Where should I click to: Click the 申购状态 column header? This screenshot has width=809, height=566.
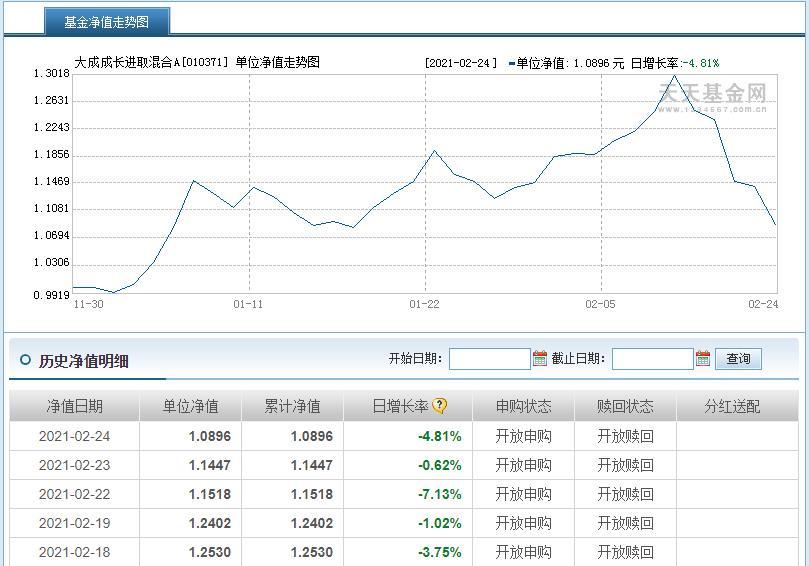[523, 406]
